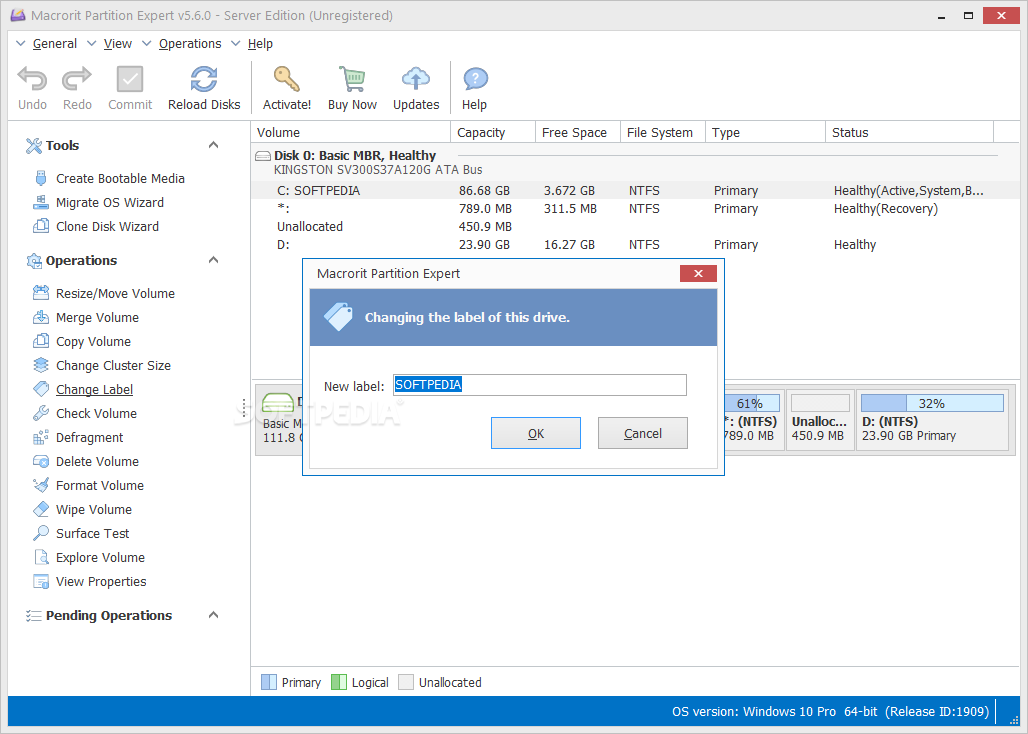Click the Logical legend color swatch
This screenshot has height=734, width=1028.
[339, 682]
